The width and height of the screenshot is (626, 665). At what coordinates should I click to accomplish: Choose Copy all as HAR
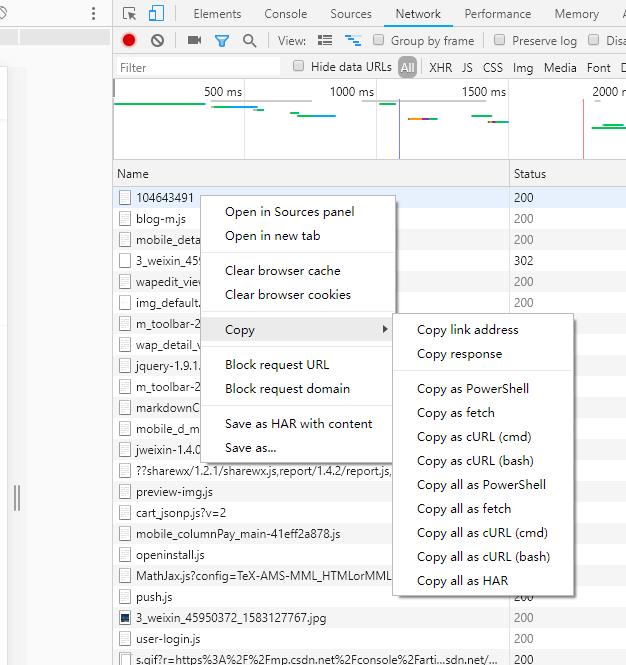pyautogui.click(x=483, y=581)
